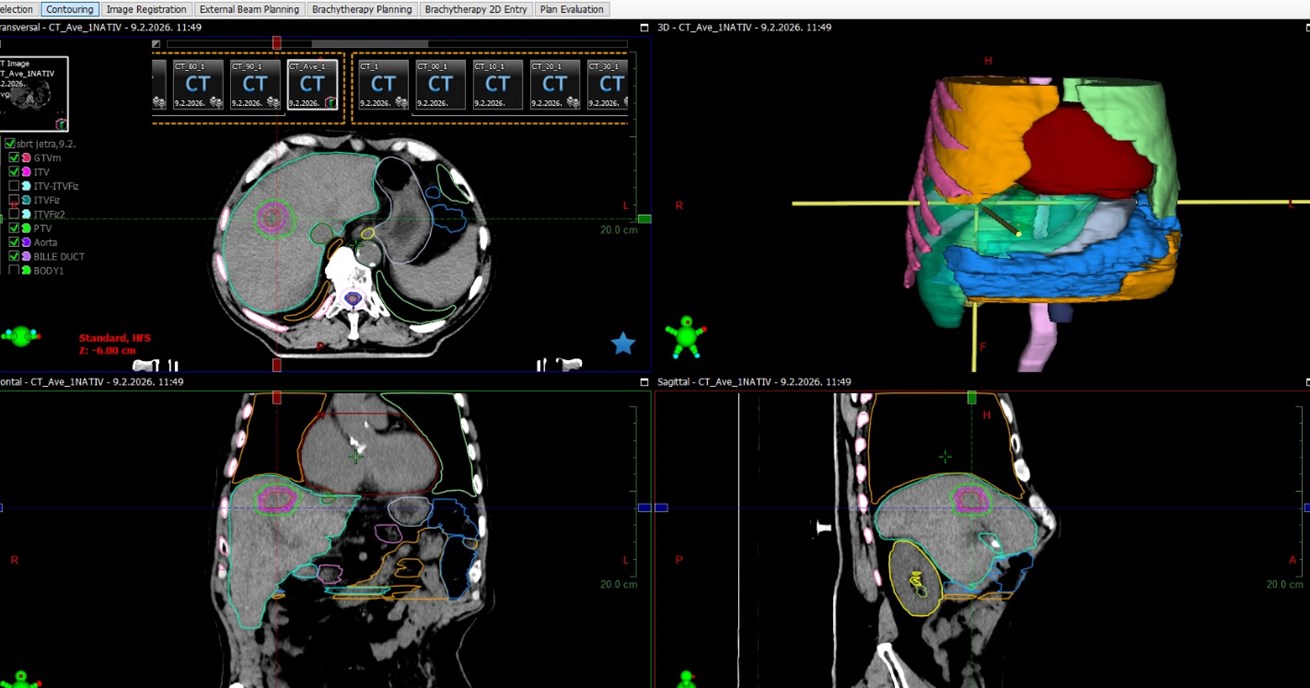1310x688 pixels.
Task: Click the red slice marker atop transversal view
Action: click(x=277, y=43)
